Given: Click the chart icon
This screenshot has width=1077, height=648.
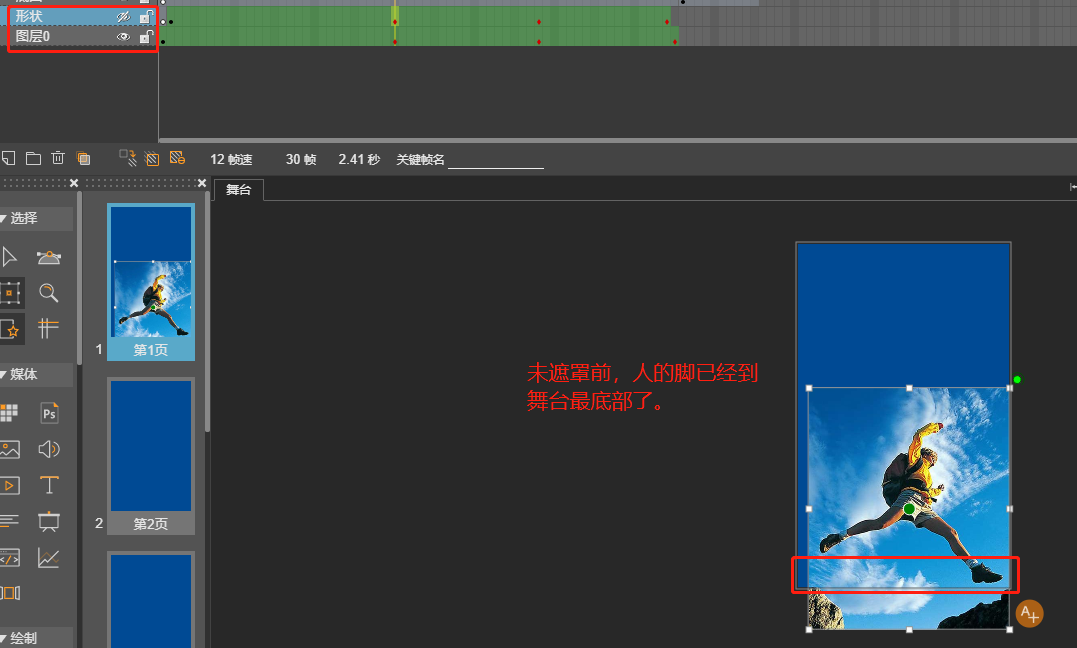Looking at the screenshot, I should click(x=49, y=558).
